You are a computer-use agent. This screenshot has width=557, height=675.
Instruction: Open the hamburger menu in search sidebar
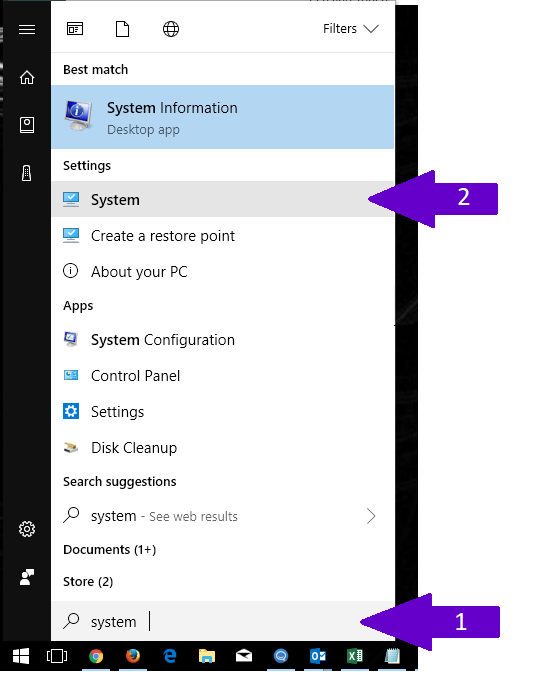[x=27, y=29]
